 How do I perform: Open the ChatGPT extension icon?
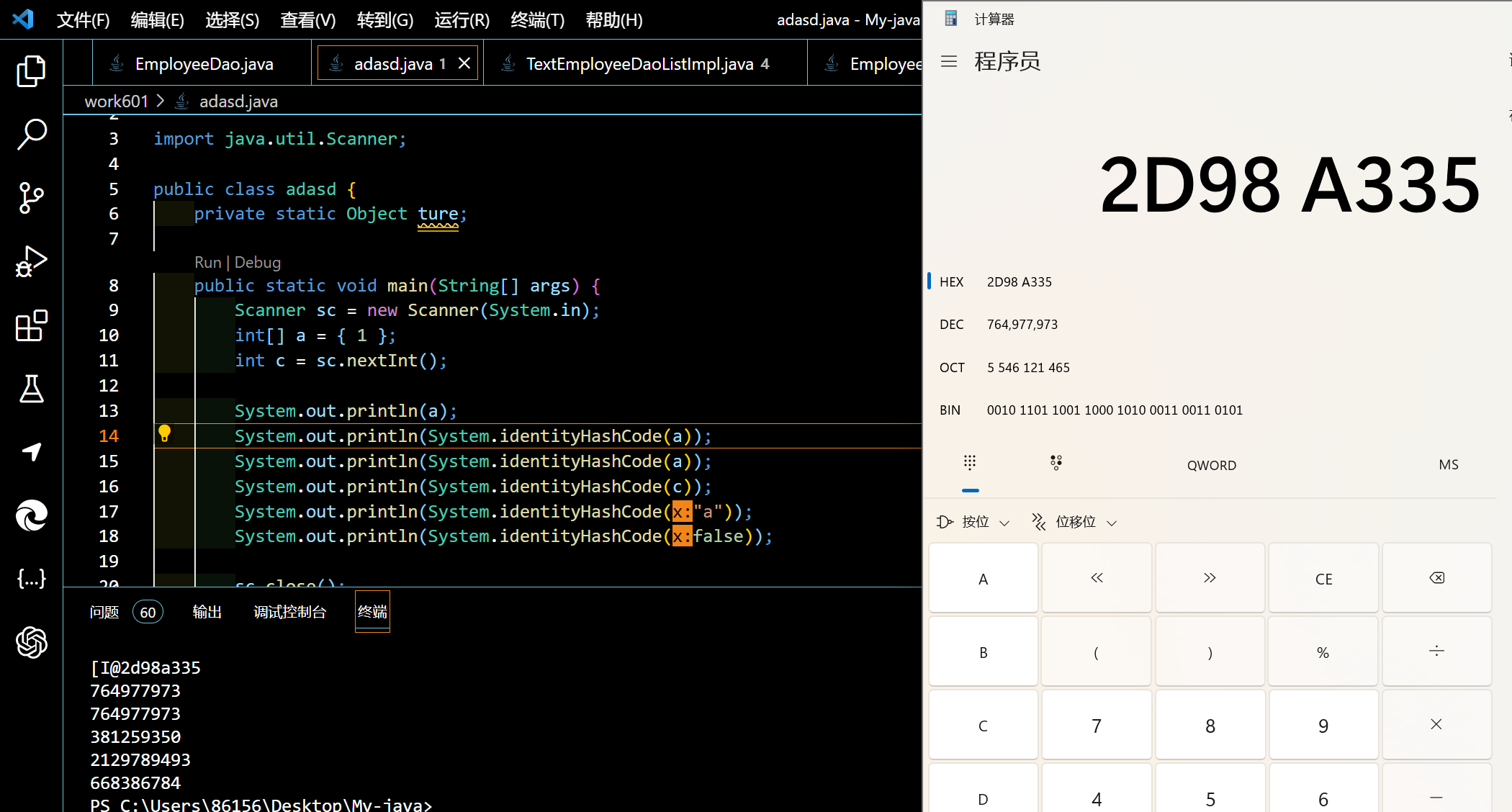pyautogui.click(x=31, y=642)
